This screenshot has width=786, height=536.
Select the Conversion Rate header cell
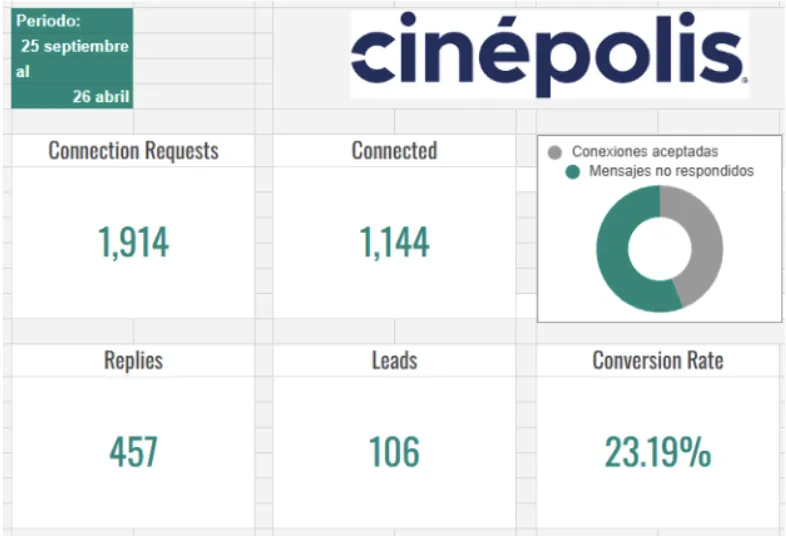(658, 360)
